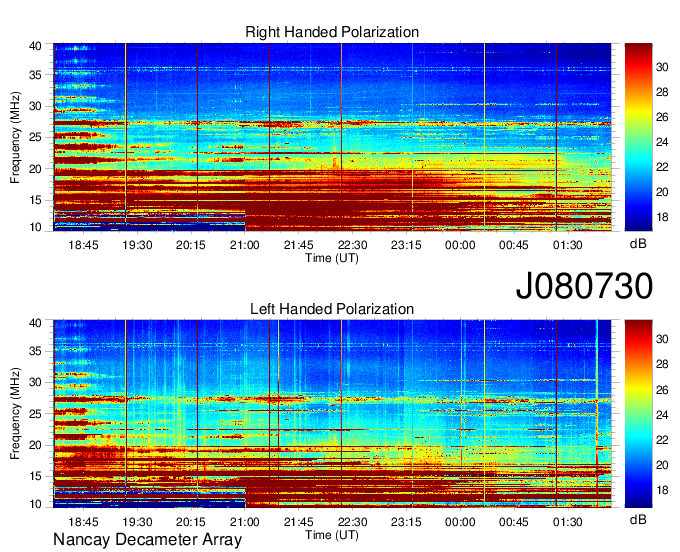Click the 01:30 time tick of top plot
Image resolution: width=680 pixels, height=552 pixels.
[x=568, y=245]
